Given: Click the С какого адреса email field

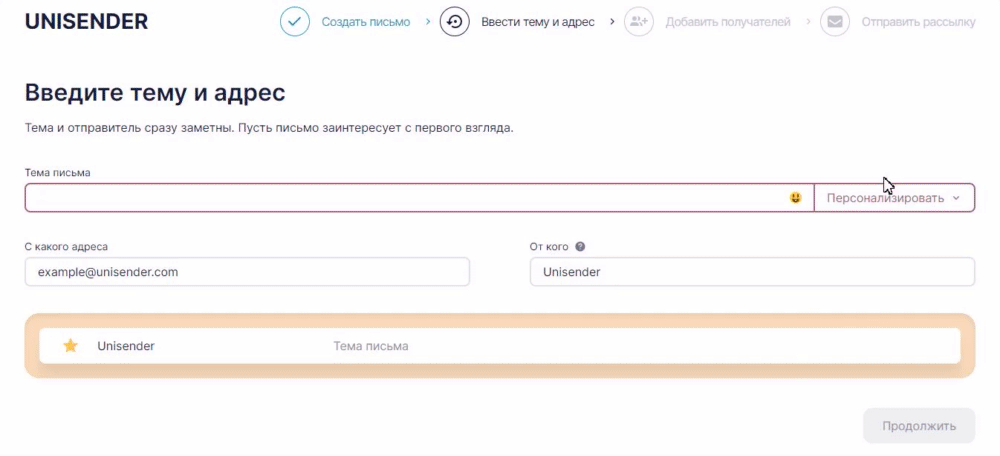Looking at the screenshot, I should point(247,272).
